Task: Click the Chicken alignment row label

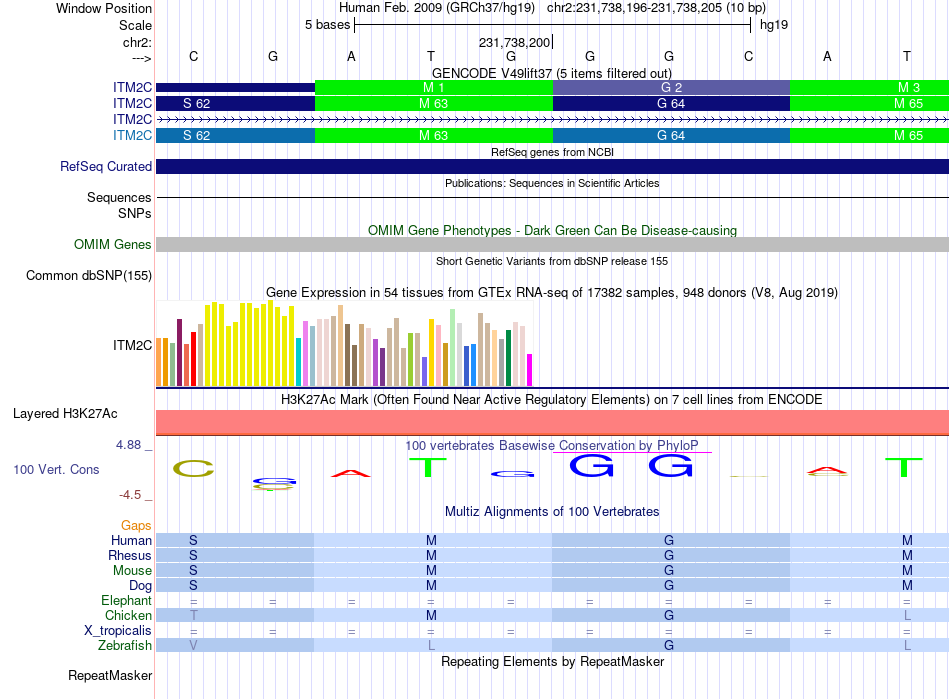Action: point(128,615)
